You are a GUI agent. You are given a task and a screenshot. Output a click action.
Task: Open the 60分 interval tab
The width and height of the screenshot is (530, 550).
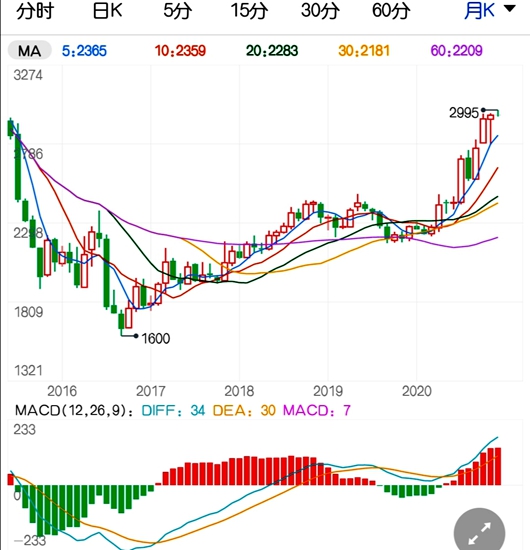(391, 11)
